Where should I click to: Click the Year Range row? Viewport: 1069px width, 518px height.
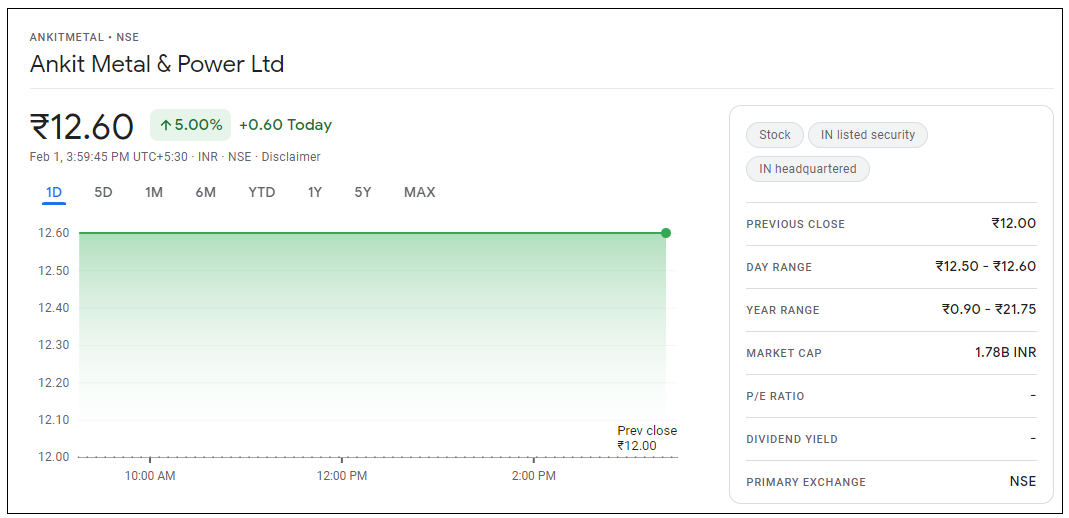coord(890,310)
